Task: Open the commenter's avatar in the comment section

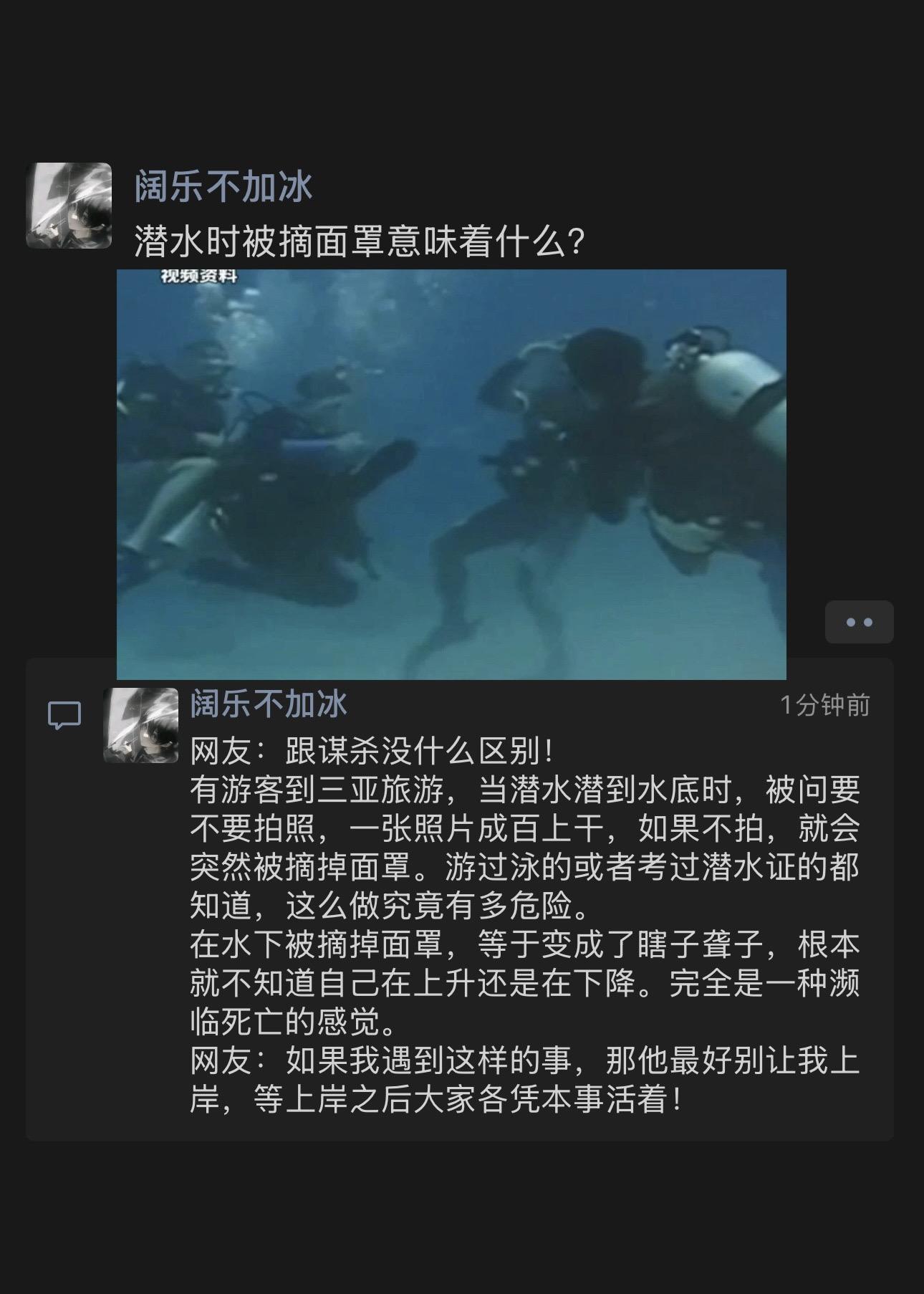Action: click(141, 726)
